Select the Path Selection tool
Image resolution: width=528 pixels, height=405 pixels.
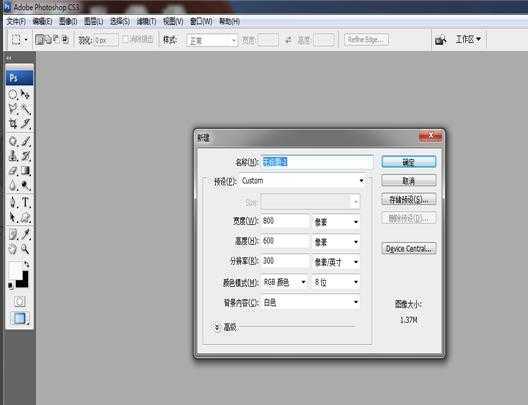(13, 217)
